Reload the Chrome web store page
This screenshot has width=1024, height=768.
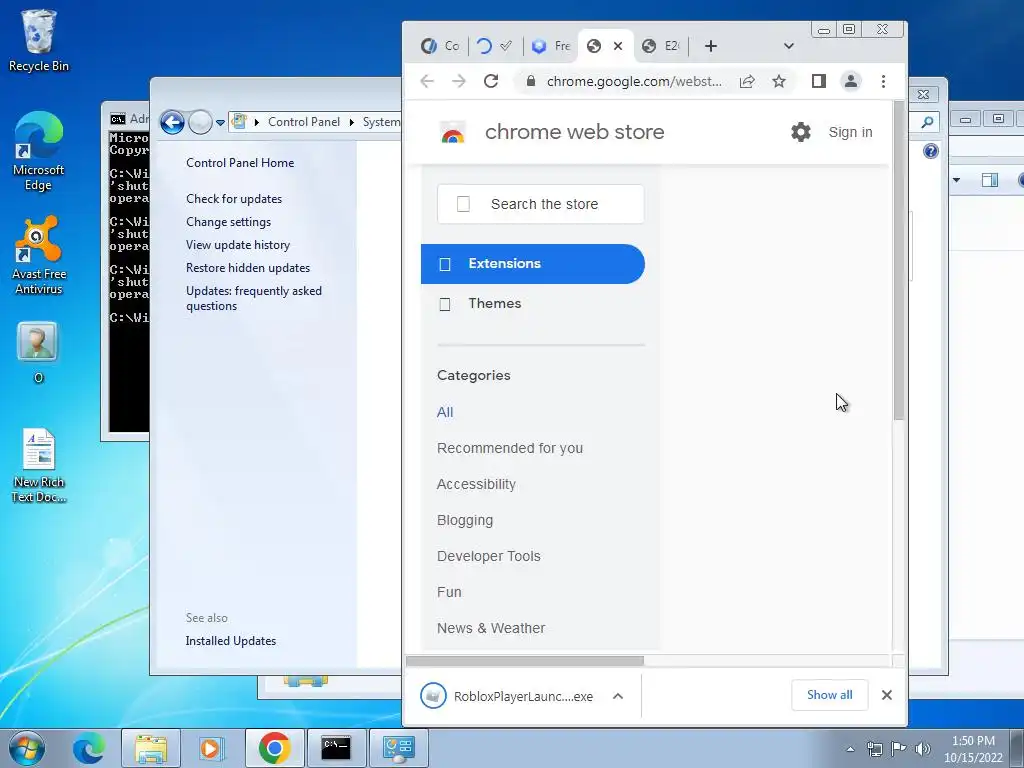pos(491,81)
